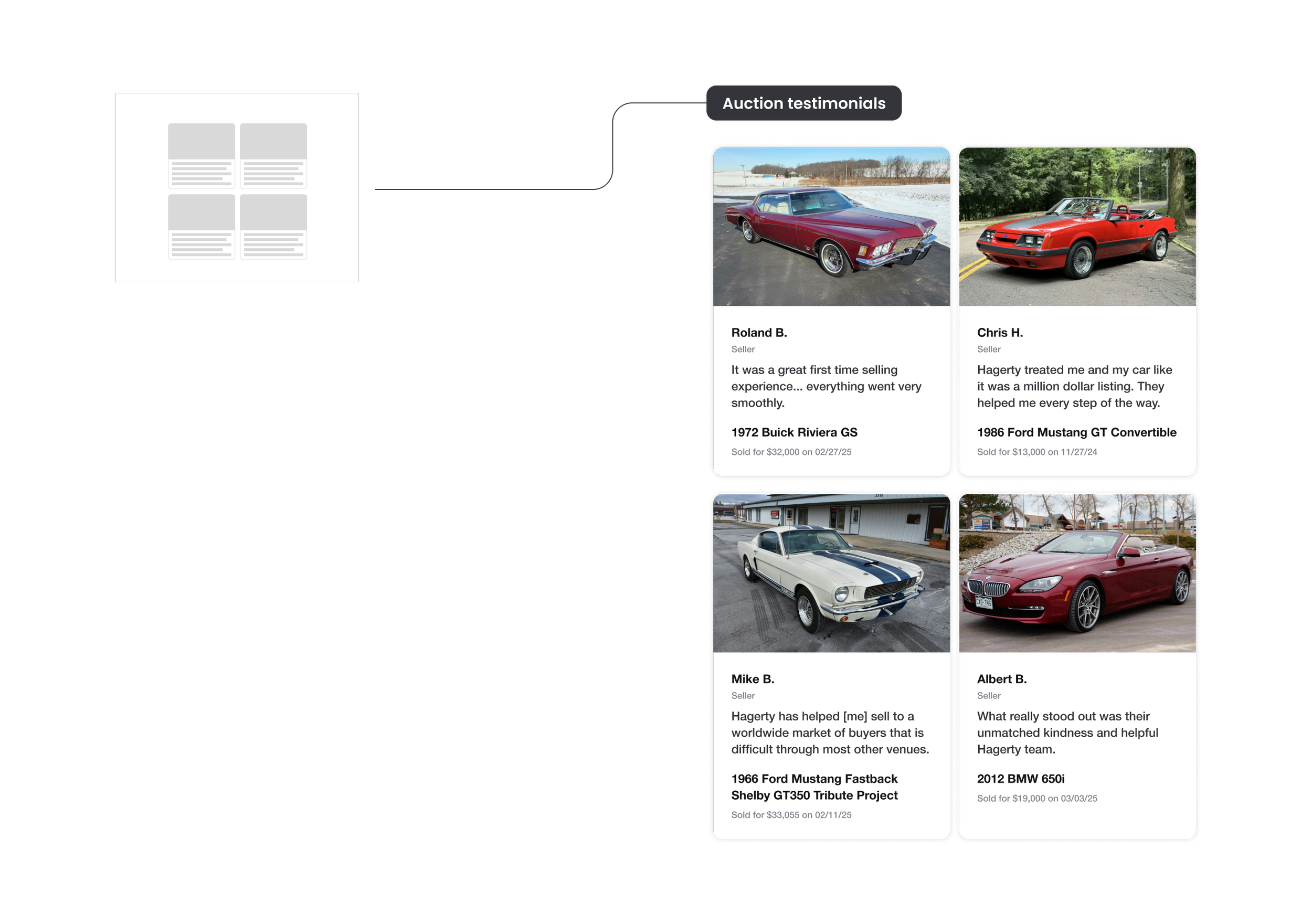The height and width of the screenshot is (924, 1312).
Task: Click the red BMW 650i photo
Action: (x=1077, y=573)
